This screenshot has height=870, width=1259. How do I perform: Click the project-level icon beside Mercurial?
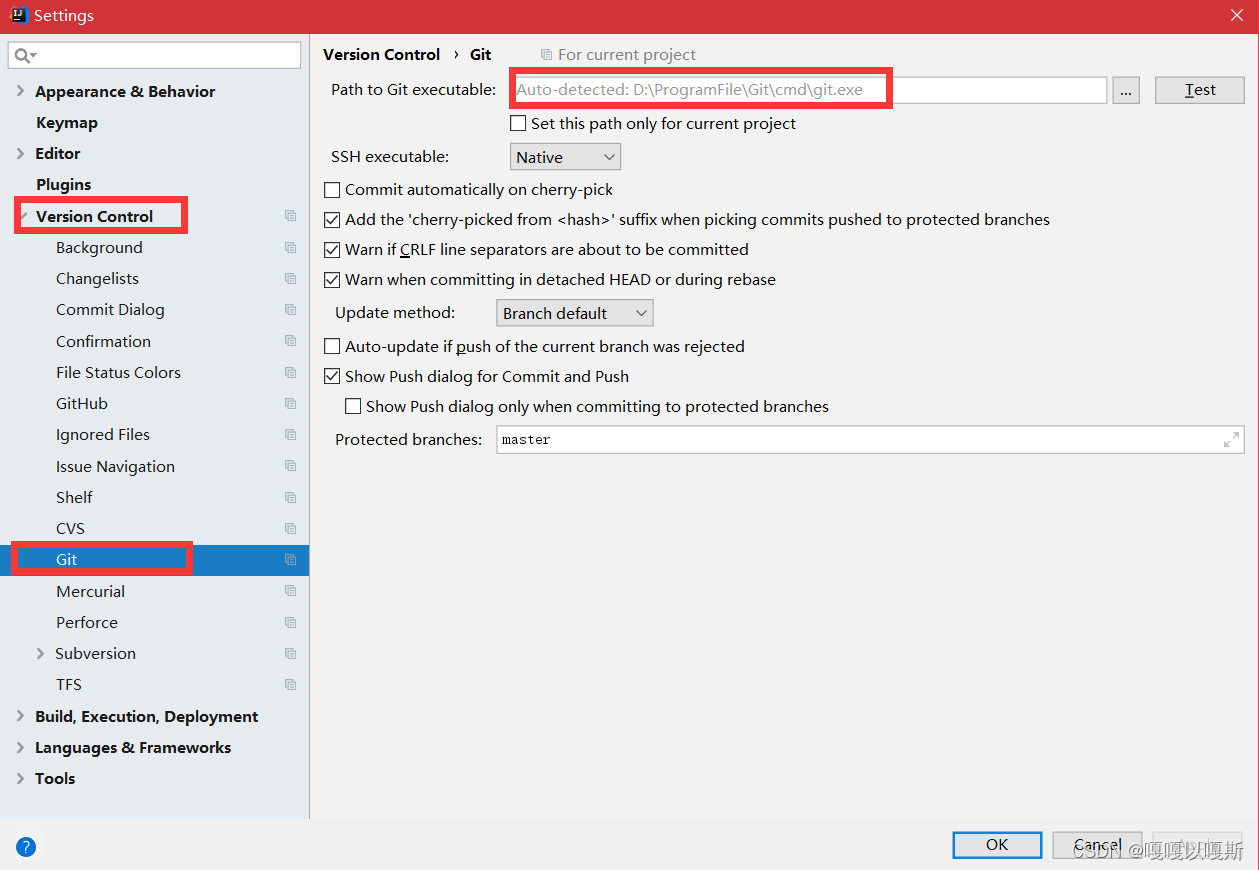click(x=290, y=591)
